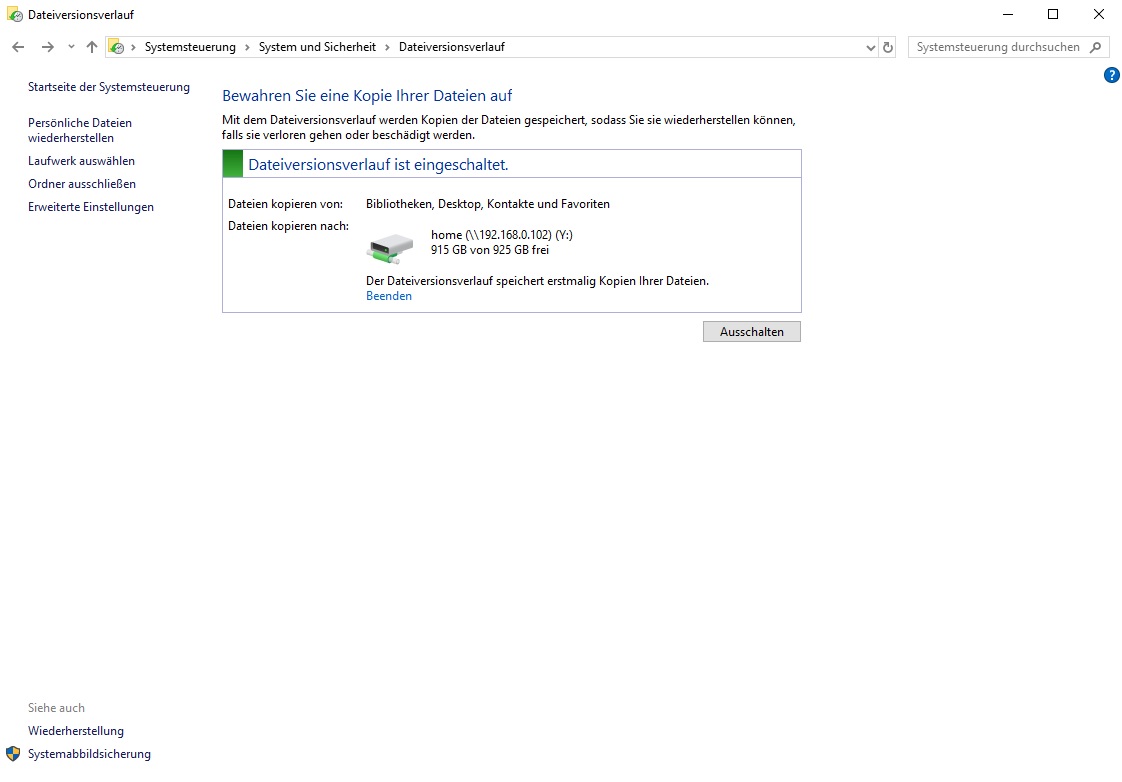Expand the chevron before Systemsteuerung breadcrumb

(x=133, y=47)
